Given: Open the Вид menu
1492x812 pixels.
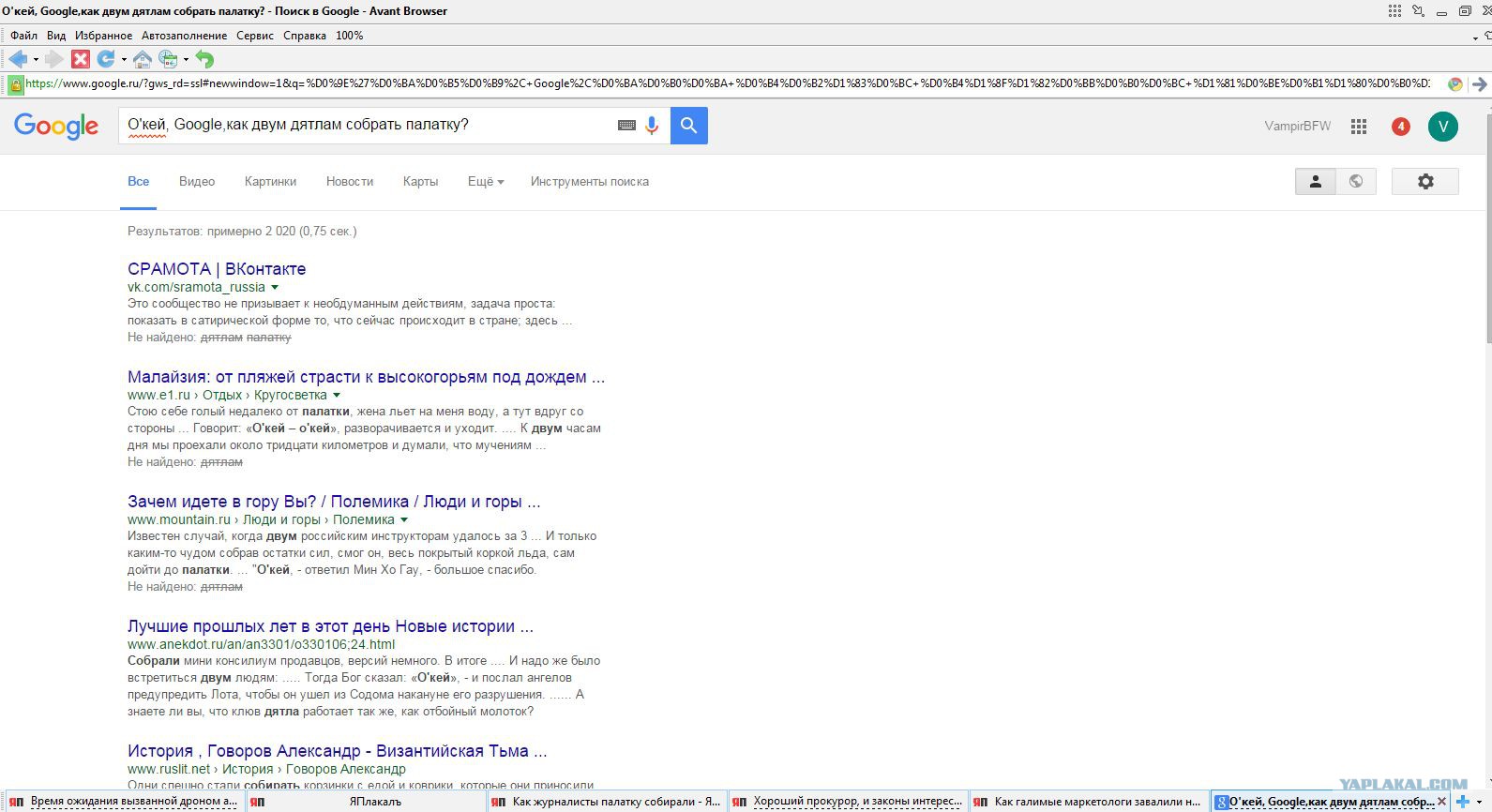Looking at the screenshot, I should pyautogui.click(x=56, y=36).
